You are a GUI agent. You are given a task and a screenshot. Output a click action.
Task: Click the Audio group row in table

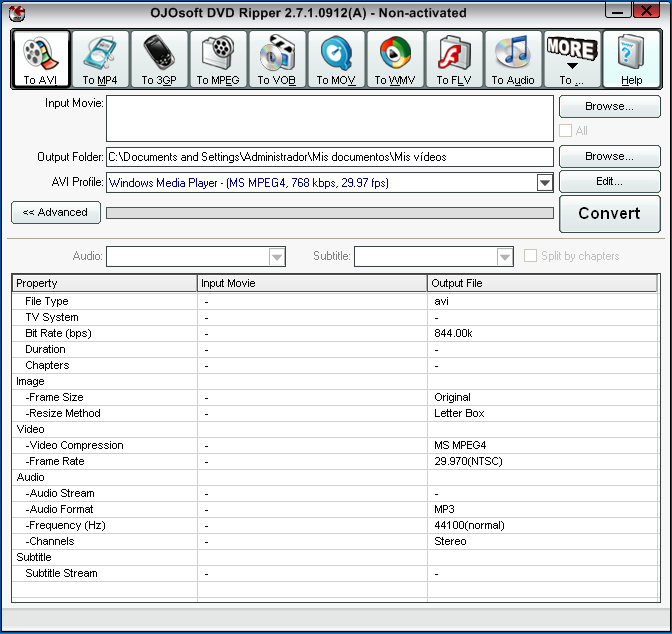point(335,478)
